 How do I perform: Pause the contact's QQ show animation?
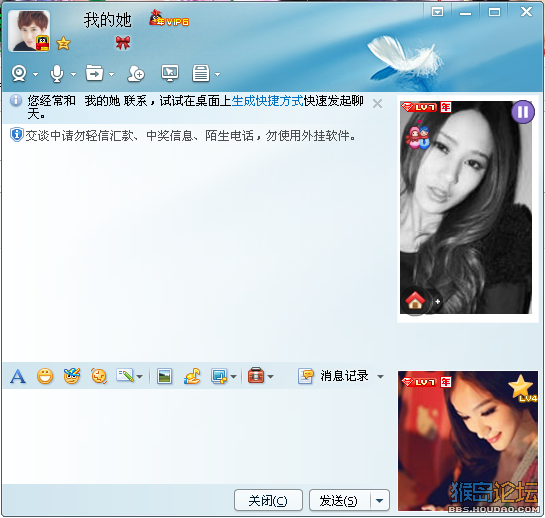[x=523, y=112]
